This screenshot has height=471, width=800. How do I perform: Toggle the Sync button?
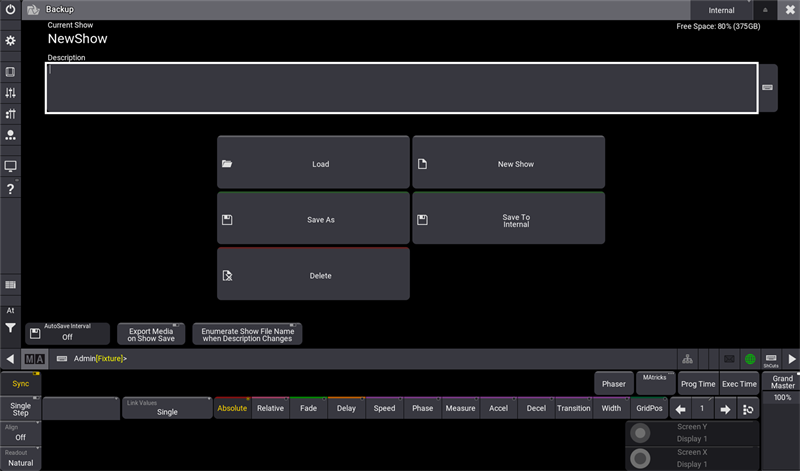tap(20, 383)
